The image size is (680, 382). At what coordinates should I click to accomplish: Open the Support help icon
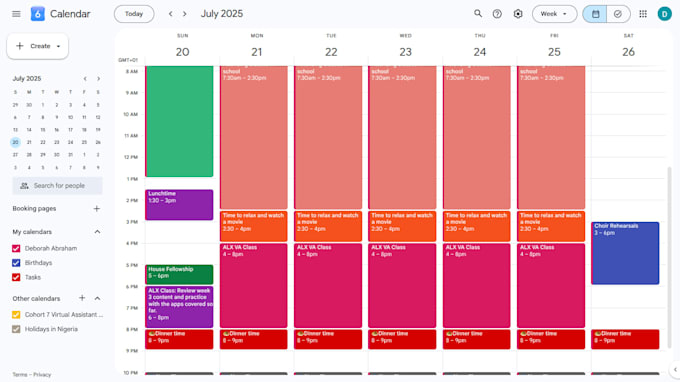(x=497, y=14)
